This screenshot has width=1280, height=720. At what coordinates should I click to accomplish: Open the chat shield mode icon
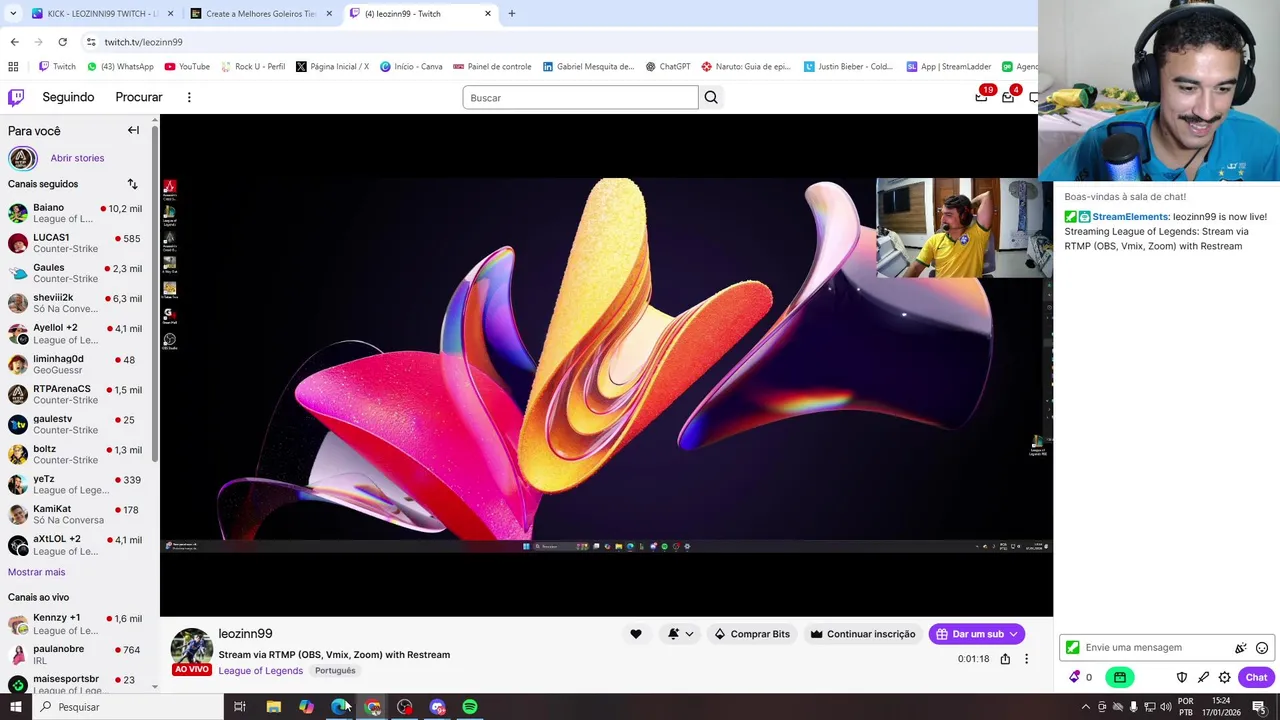[1181, 677]
